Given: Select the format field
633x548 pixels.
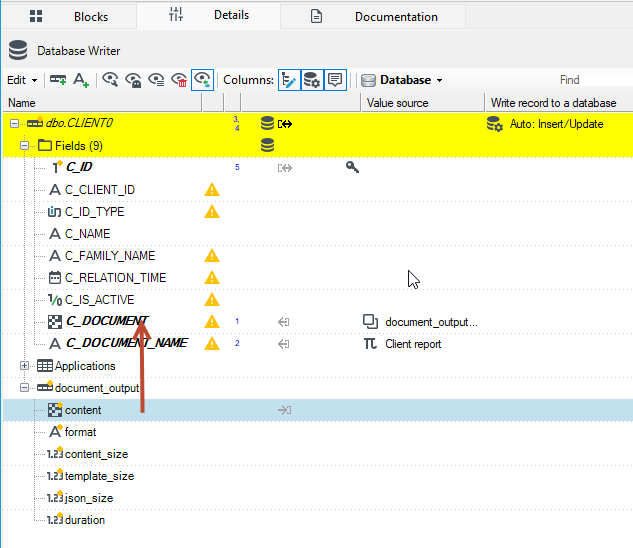Looking at the screenshot, I should tap(80, 432).
